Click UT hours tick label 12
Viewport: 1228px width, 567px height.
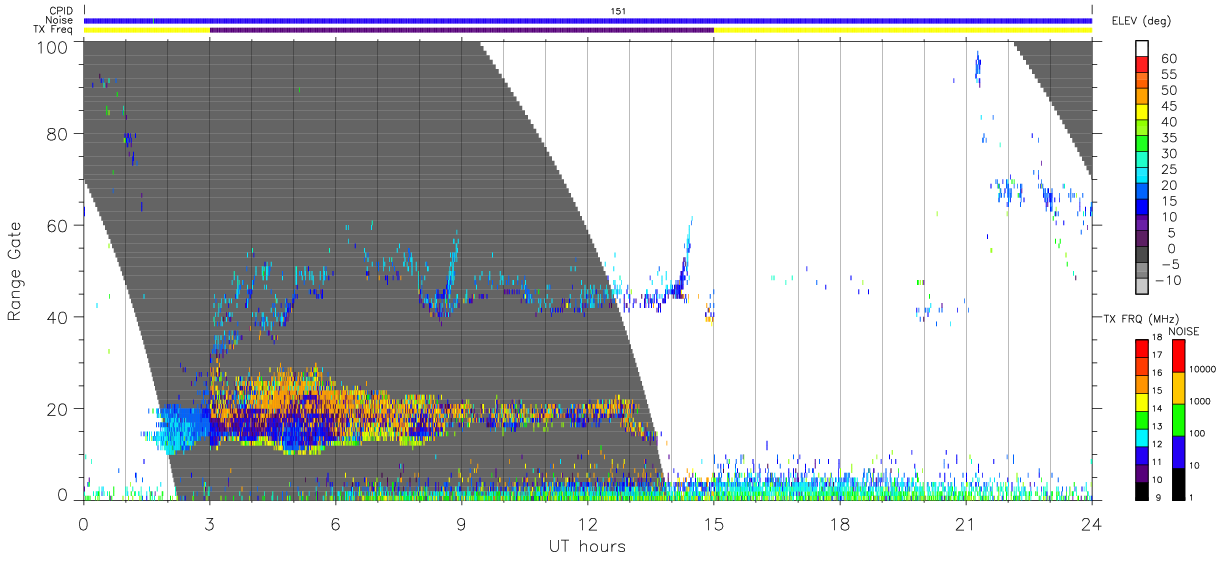(588, 524)
